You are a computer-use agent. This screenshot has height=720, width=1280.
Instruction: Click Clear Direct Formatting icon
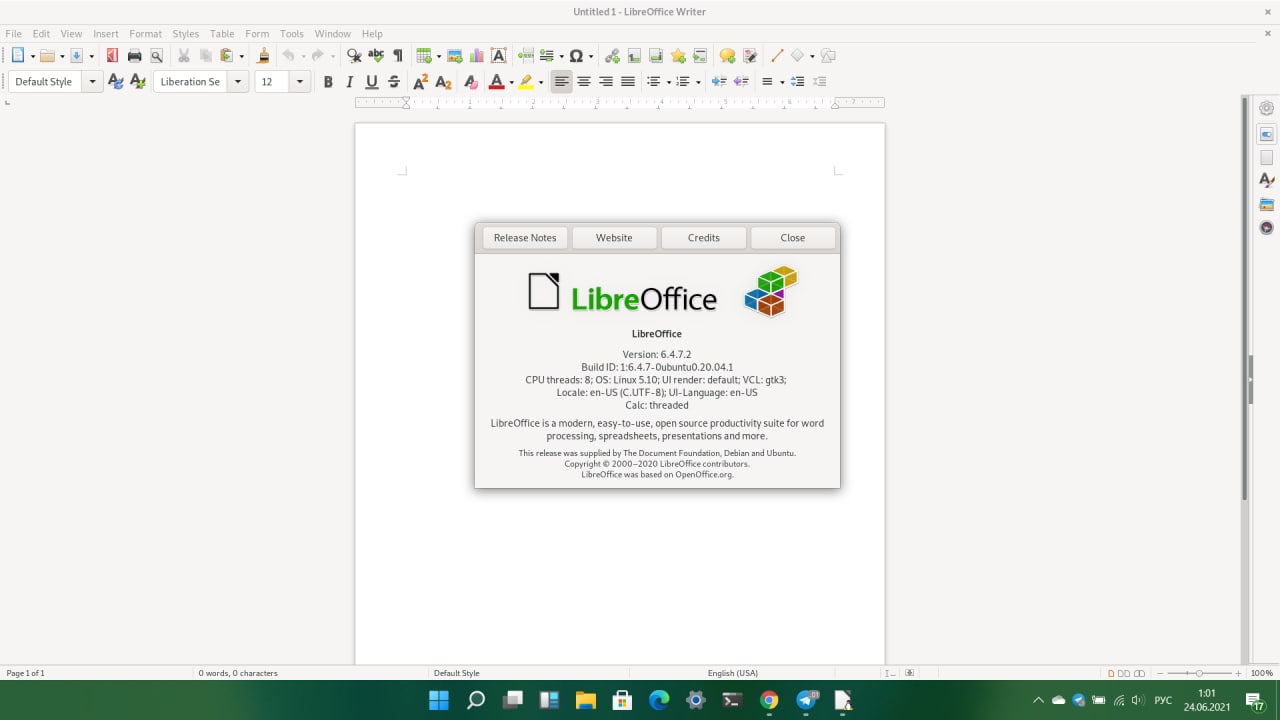click(470, 82)
